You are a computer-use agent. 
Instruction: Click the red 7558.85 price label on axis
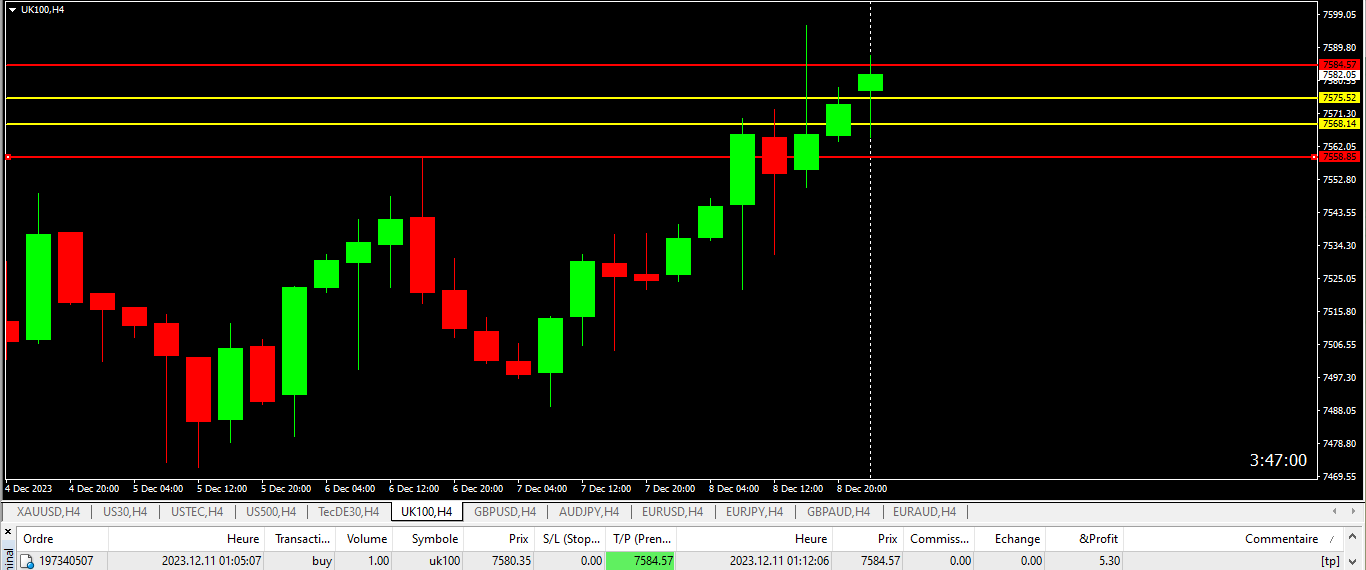1339,157
